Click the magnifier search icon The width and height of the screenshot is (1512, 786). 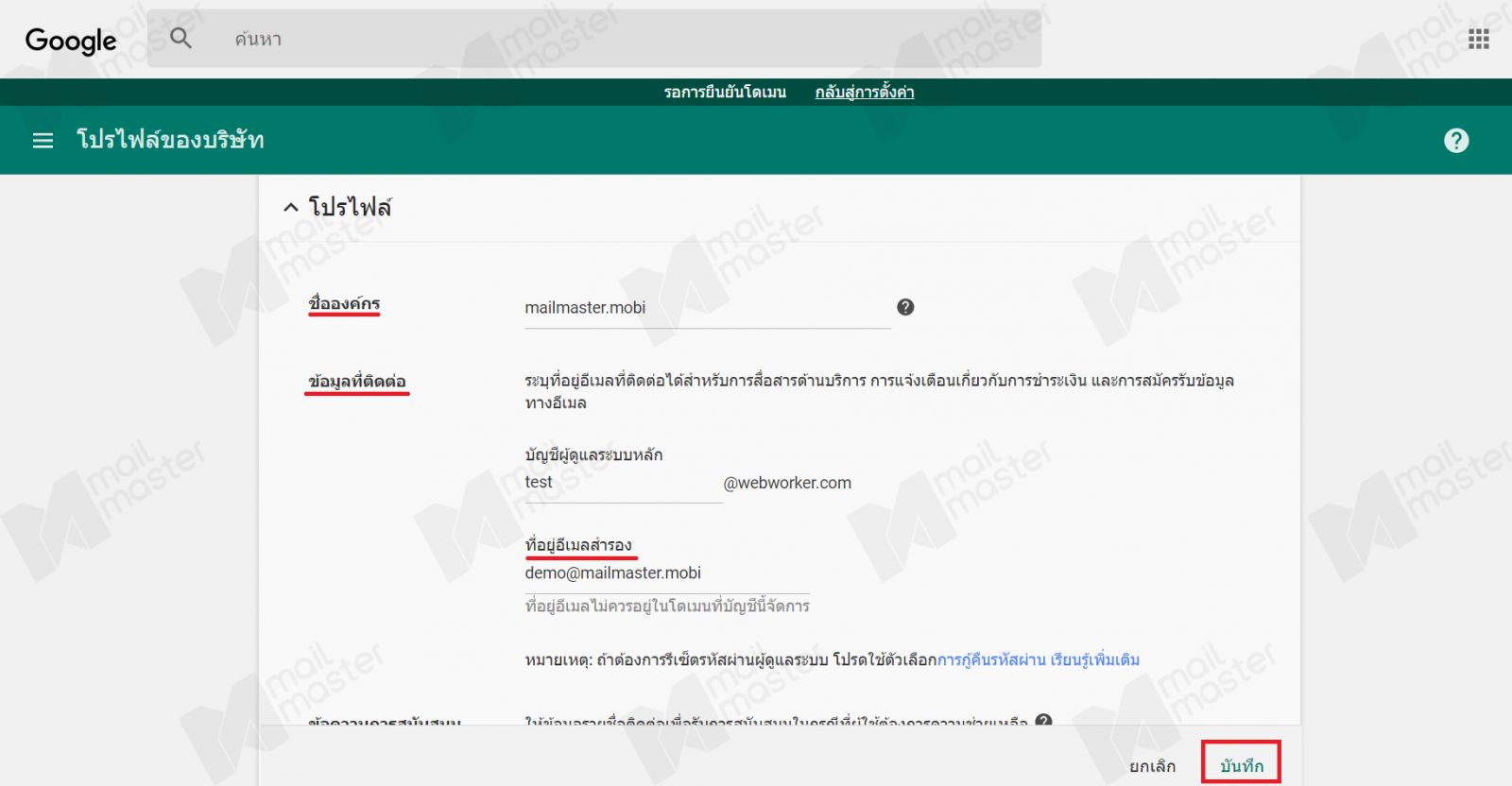click(x=180, y=39)
